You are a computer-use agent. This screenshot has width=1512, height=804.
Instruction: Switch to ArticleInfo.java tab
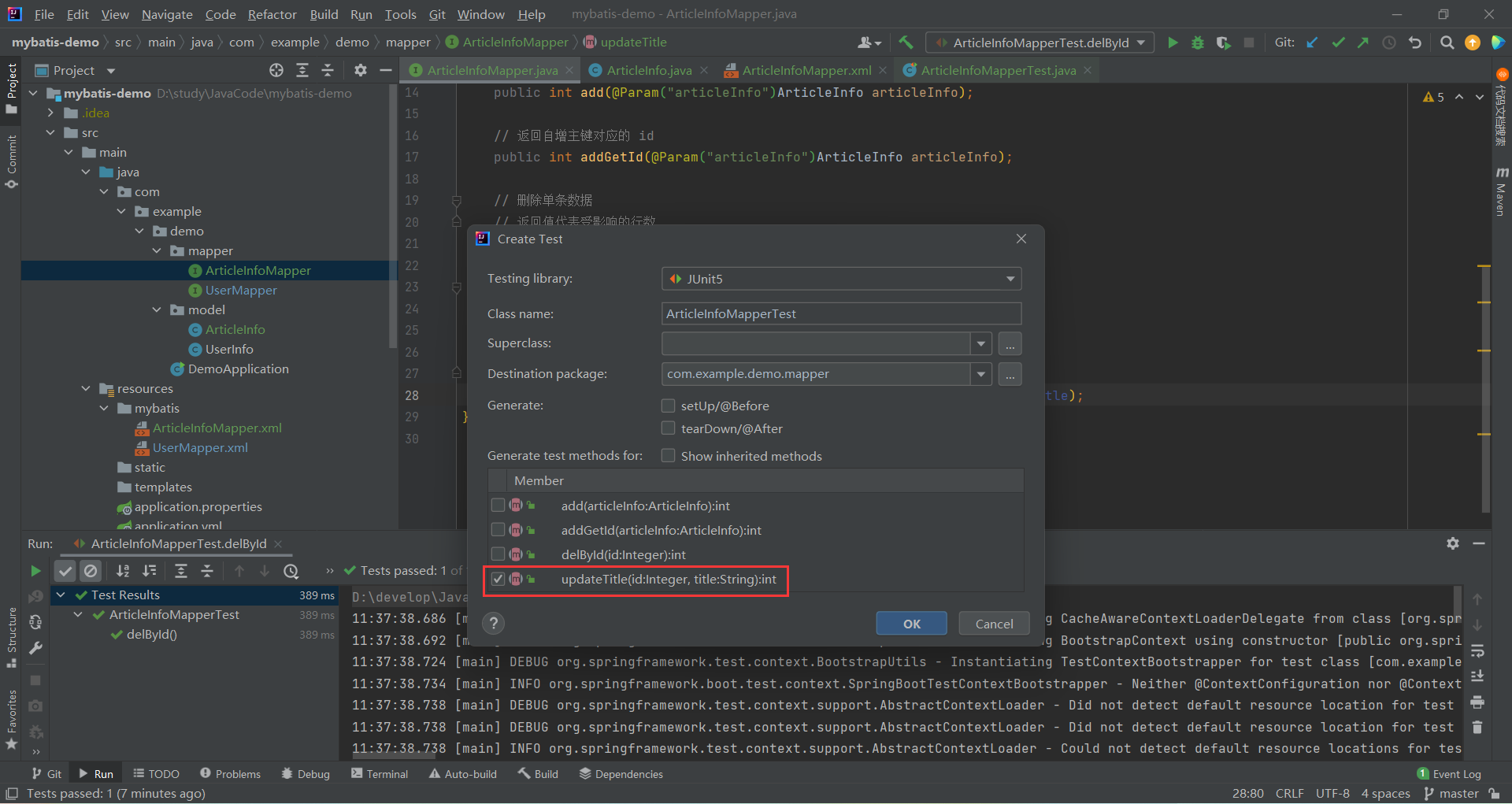[x=649, y=70]
